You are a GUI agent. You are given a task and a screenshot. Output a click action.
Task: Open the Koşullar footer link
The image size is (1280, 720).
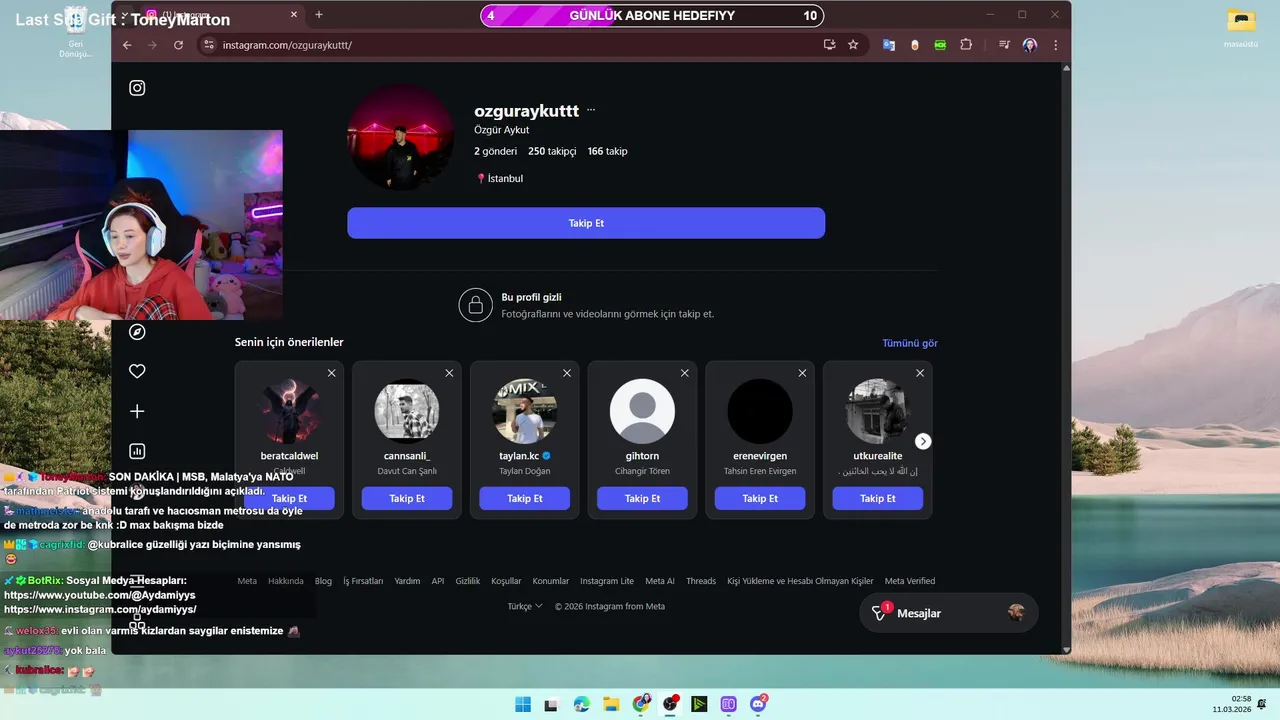(506, 581)
